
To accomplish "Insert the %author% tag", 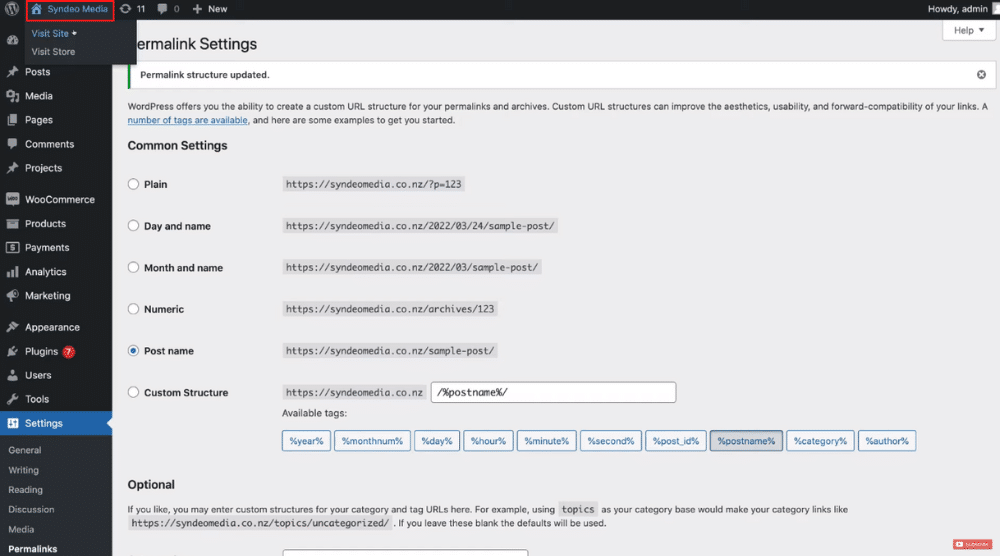I will [887, 441].
